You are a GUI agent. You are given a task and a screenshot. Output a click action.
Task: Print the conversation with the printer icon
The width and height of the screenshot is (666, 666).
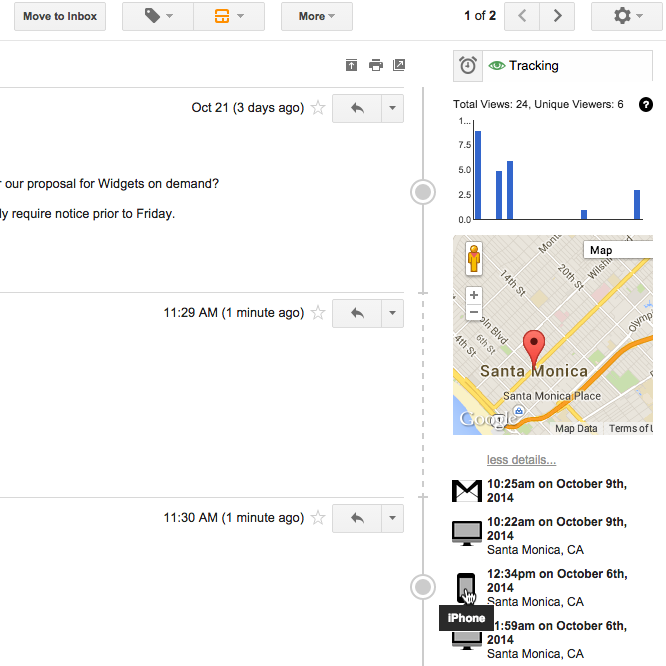tap(376, 66)
